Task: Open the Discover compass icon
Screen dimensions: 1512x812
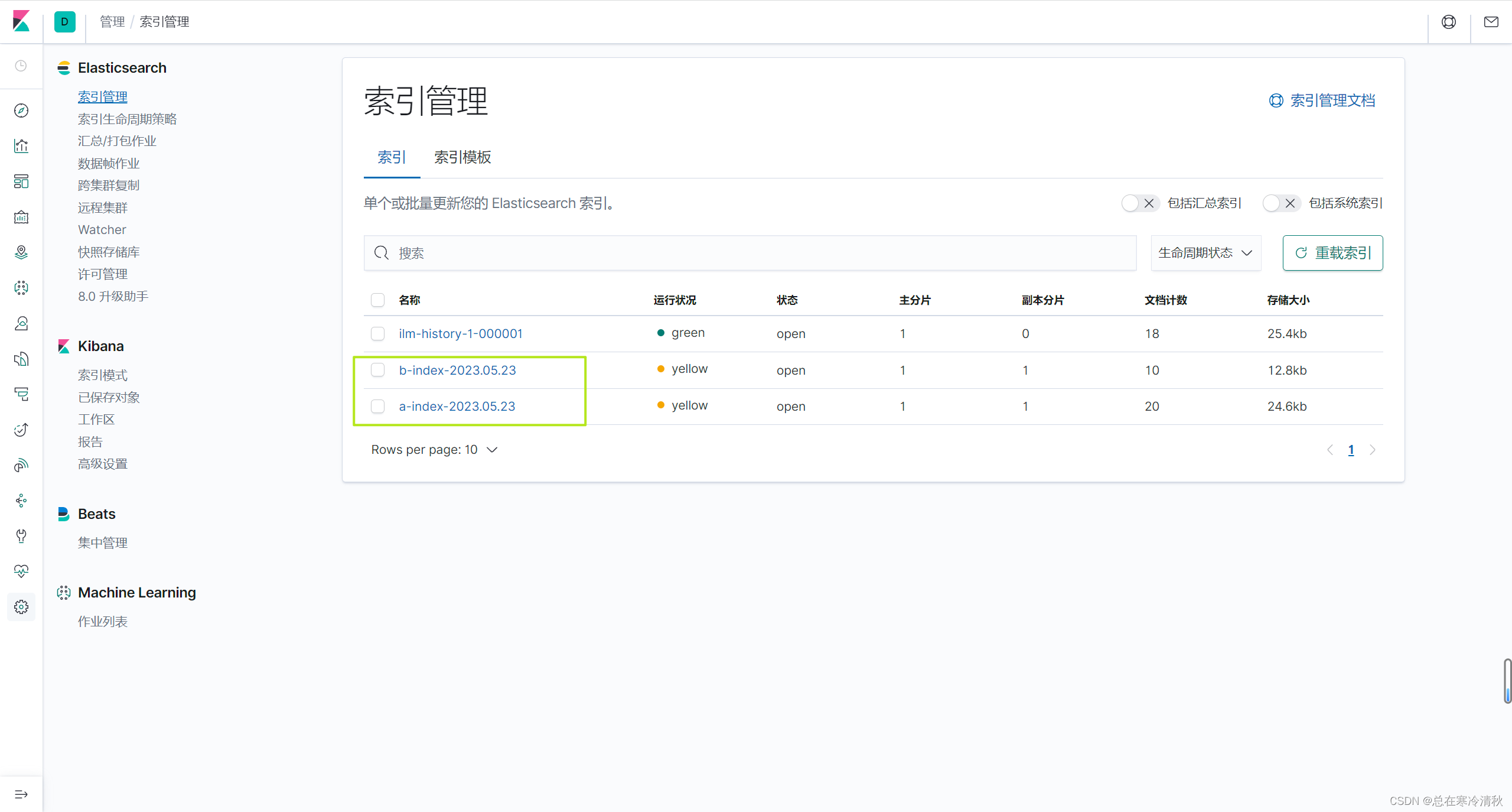Action: (x=21, y=111)
